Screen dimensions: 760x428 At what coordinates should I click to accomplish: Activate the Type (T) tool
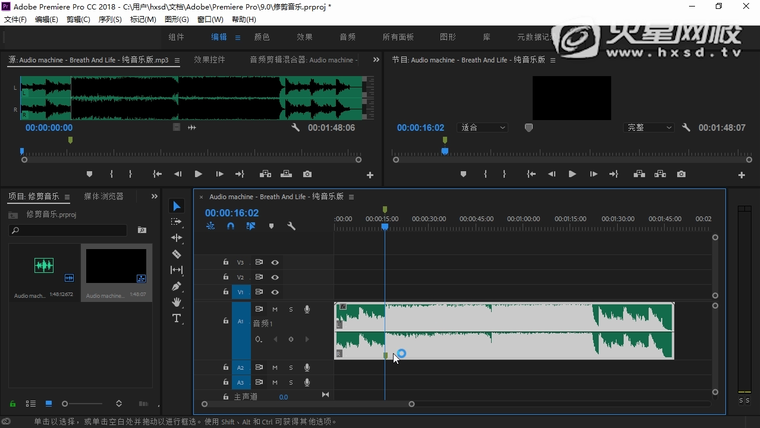(x=177, y=318)
